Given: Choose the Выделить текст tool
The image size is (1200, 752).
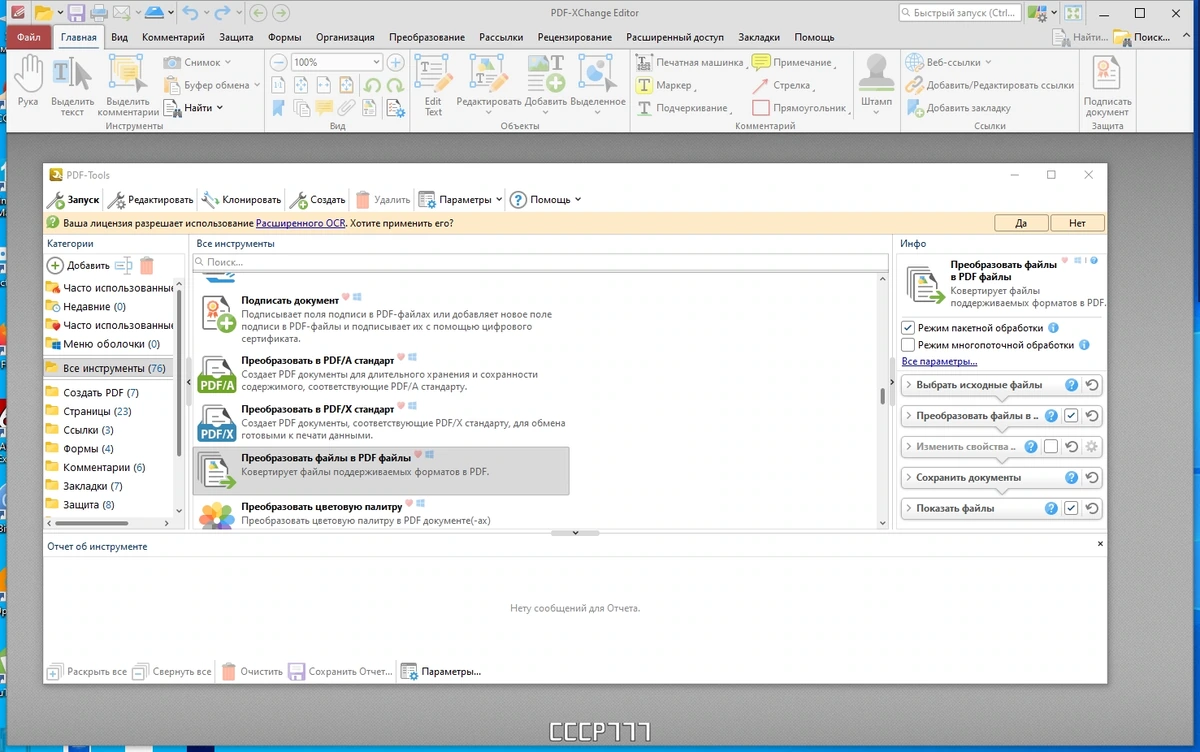Looking at the screenshot, I should click(72, 84).
